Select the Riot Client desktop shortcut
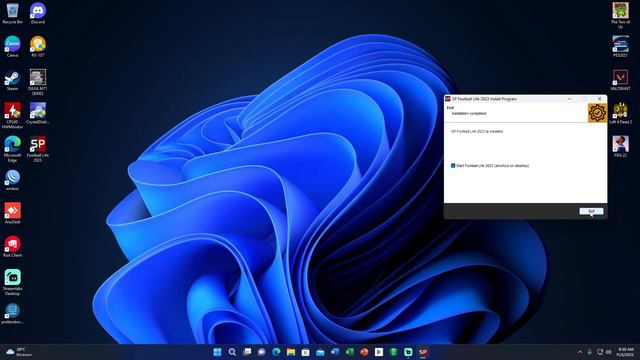 pyautogui.click(x=13, y=247)
